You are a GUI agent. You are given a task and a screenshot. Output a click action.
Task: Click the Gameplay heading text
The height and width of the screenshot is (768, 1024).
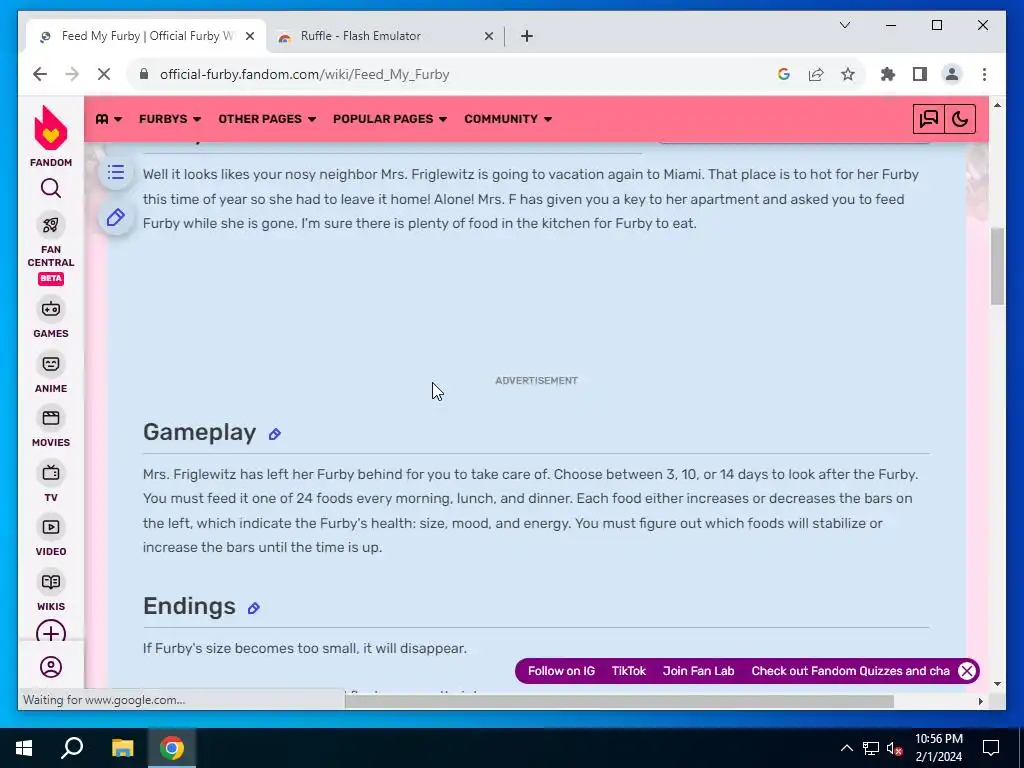[199, 432]
